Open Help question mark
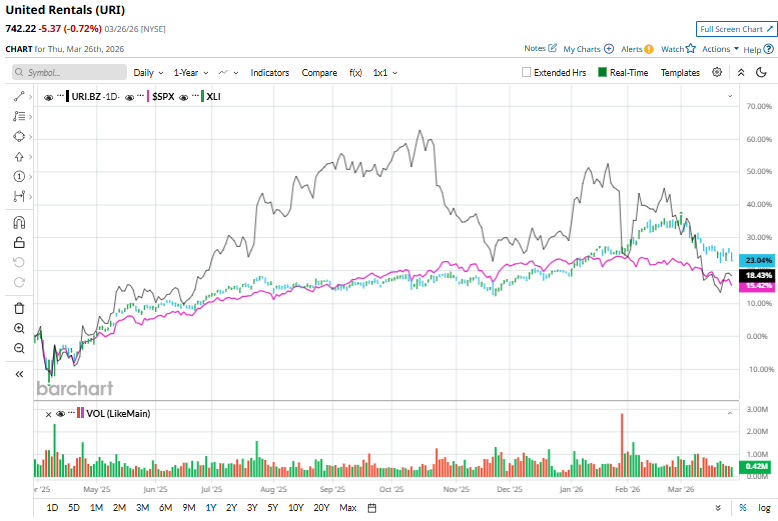Image resolution: width=778 pixels, height=521 pixels. tap(769, 49)
